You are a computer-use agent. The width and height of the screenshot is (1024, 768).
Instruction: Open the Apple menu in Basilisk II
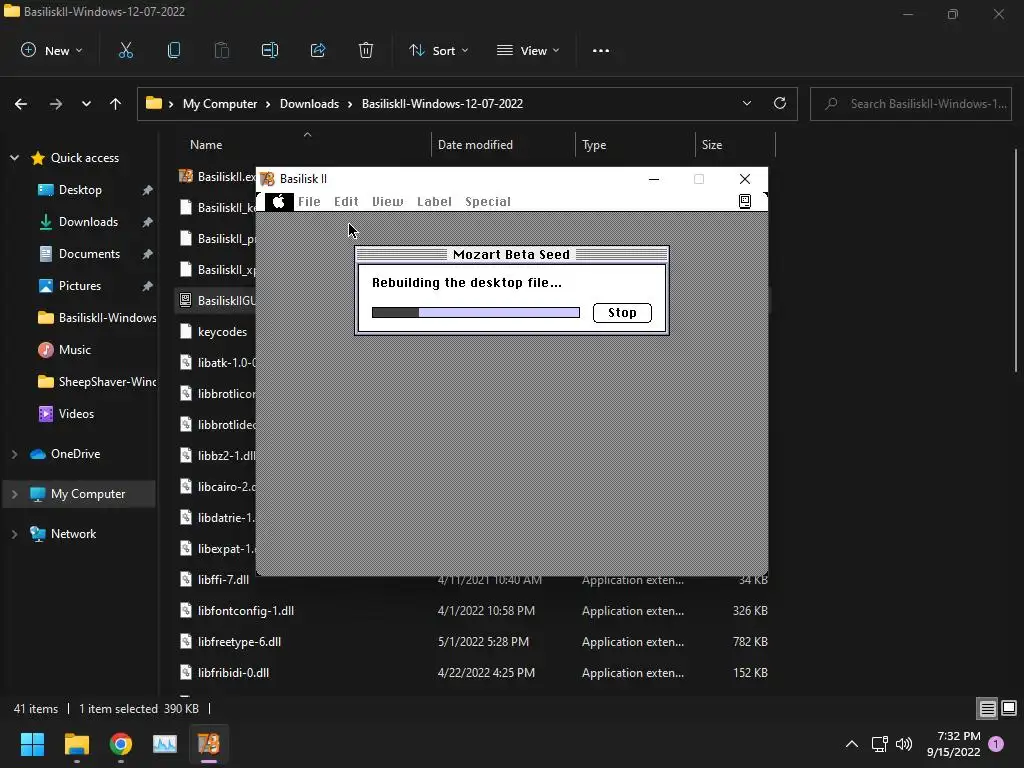[x=279, y=202]
